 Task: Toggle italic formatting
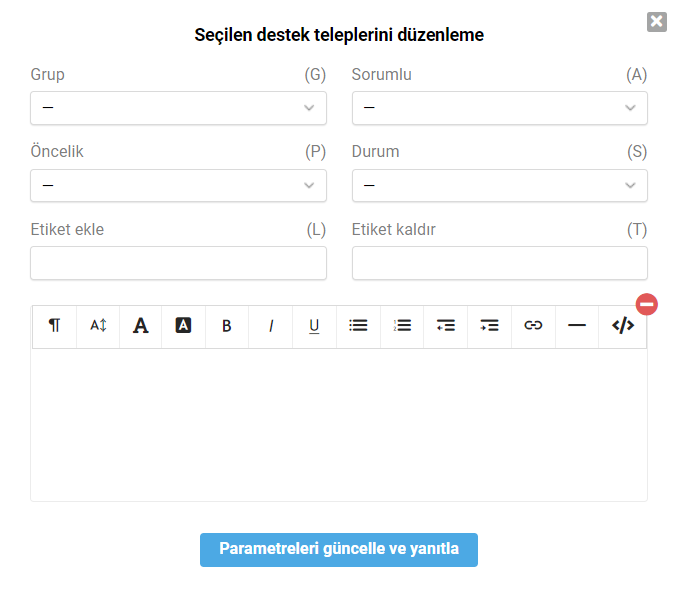(x=271, y=326)
